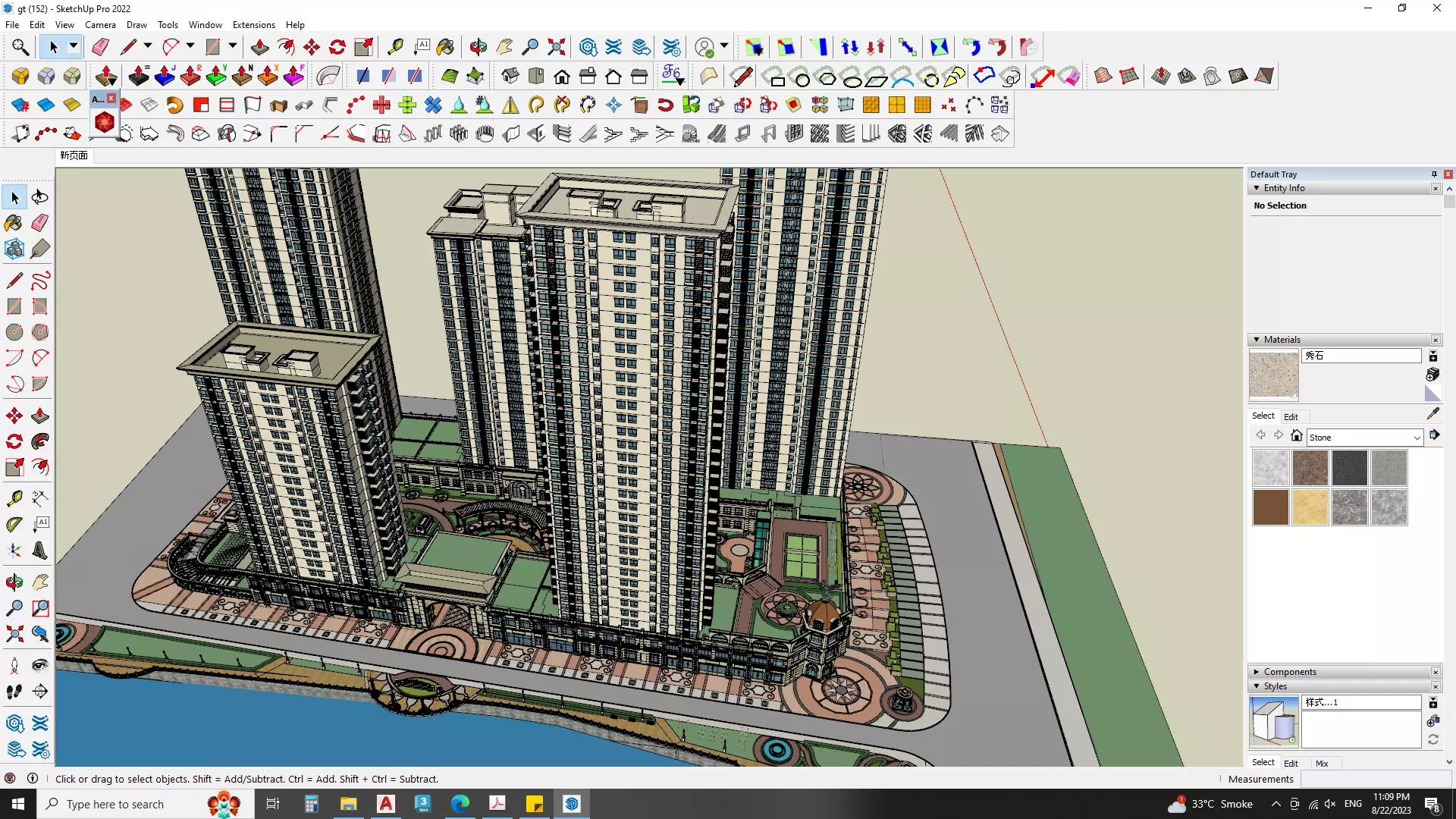Switch to Iso standard view
This screenshot has width=1456, height=819.
click(510, 76)
